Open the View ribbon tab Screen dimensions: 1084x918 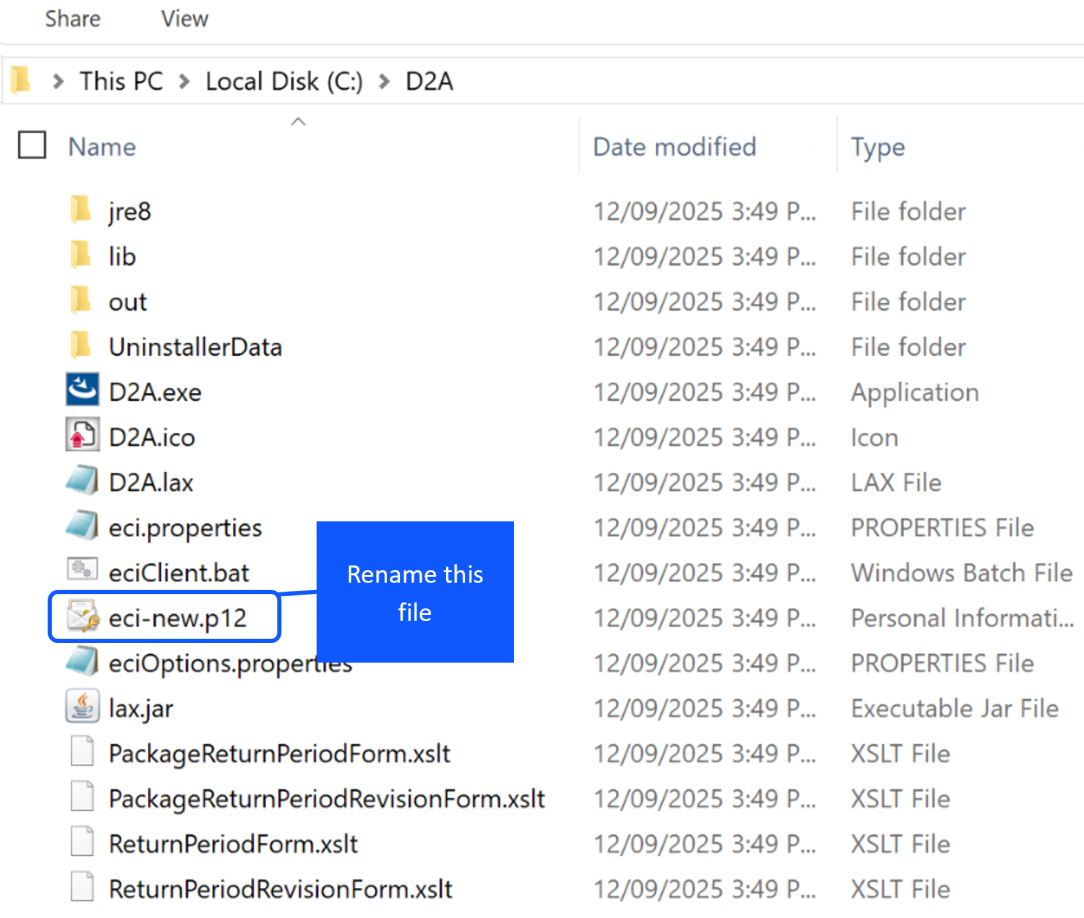[x=183, y=18]
